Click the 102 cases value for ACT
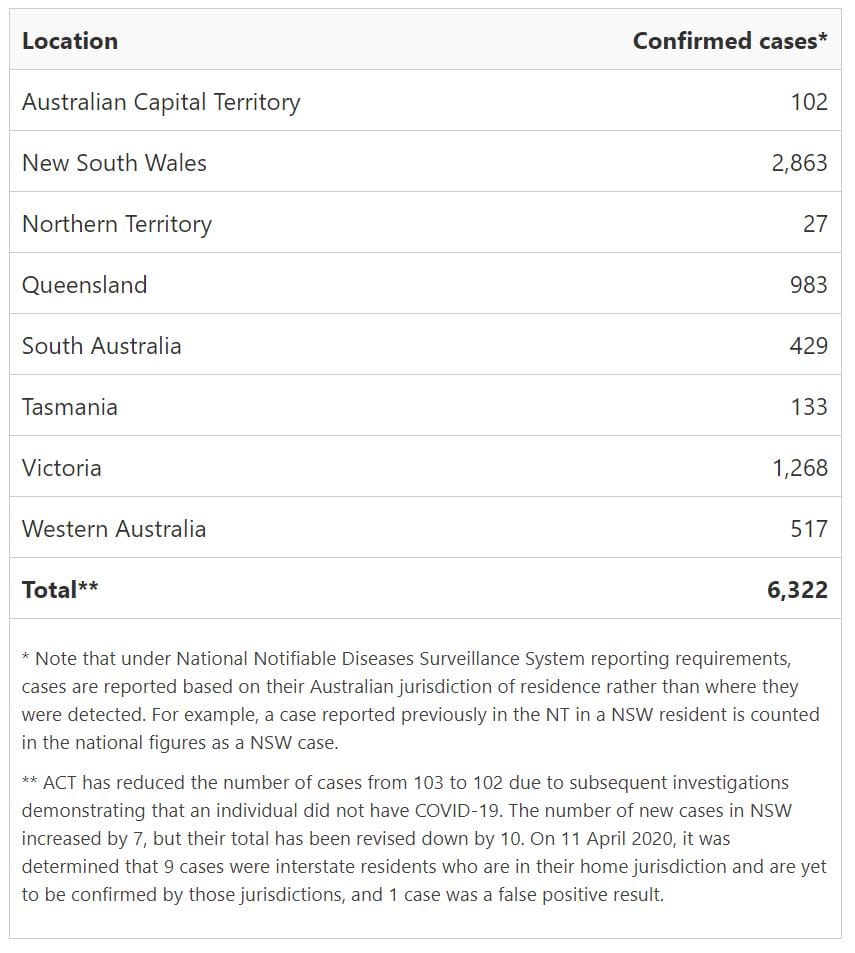Viewport: 855px width, 953px height. 808,102
